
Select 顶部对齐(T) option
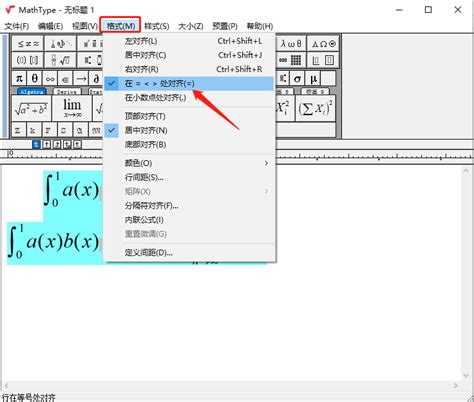[189, 116]
